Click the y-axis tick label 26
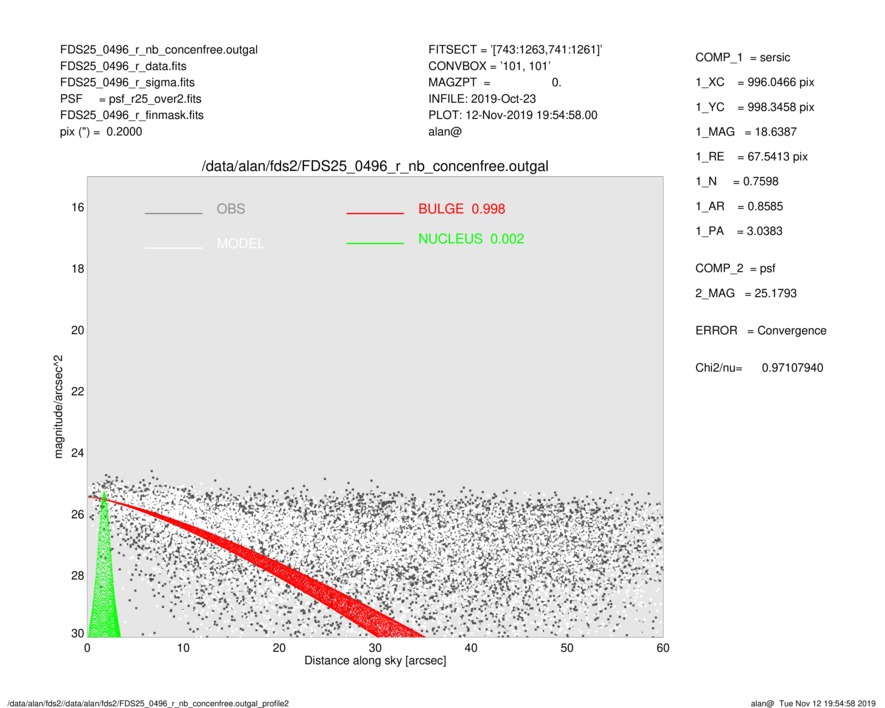The height and width of the screenshot is (708, 885). [x=77, y=514]
